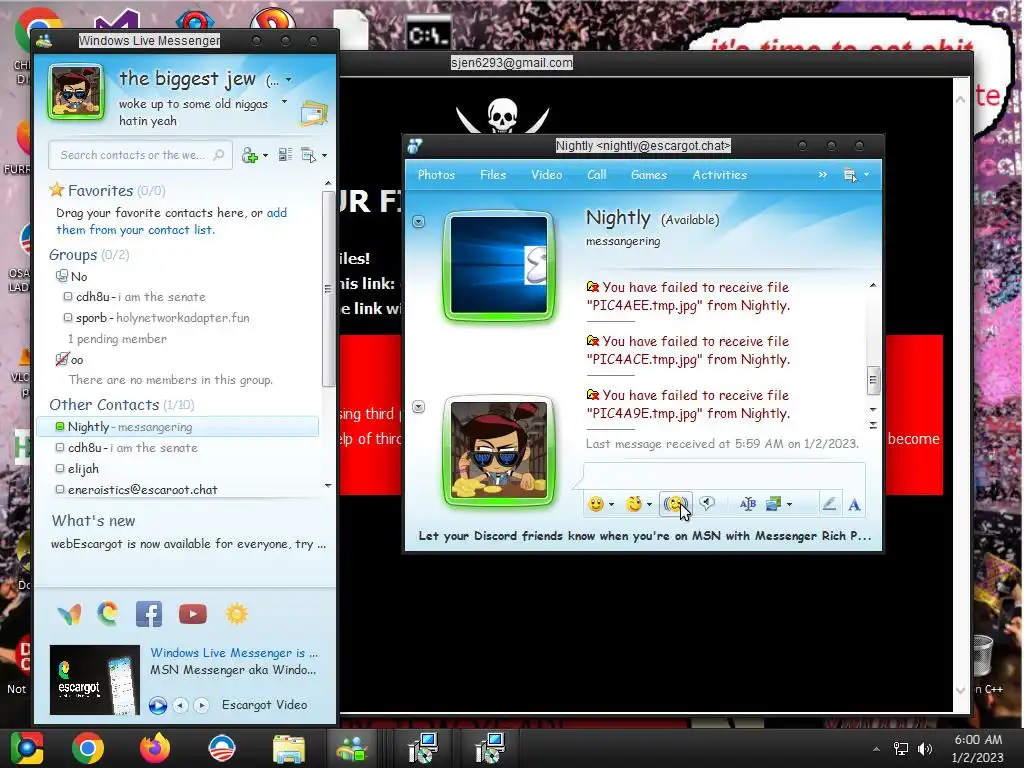This screenshot has height=768, width=1024.
Task: Open the YouTube icon in Messenger
Action: pos(193,614)
